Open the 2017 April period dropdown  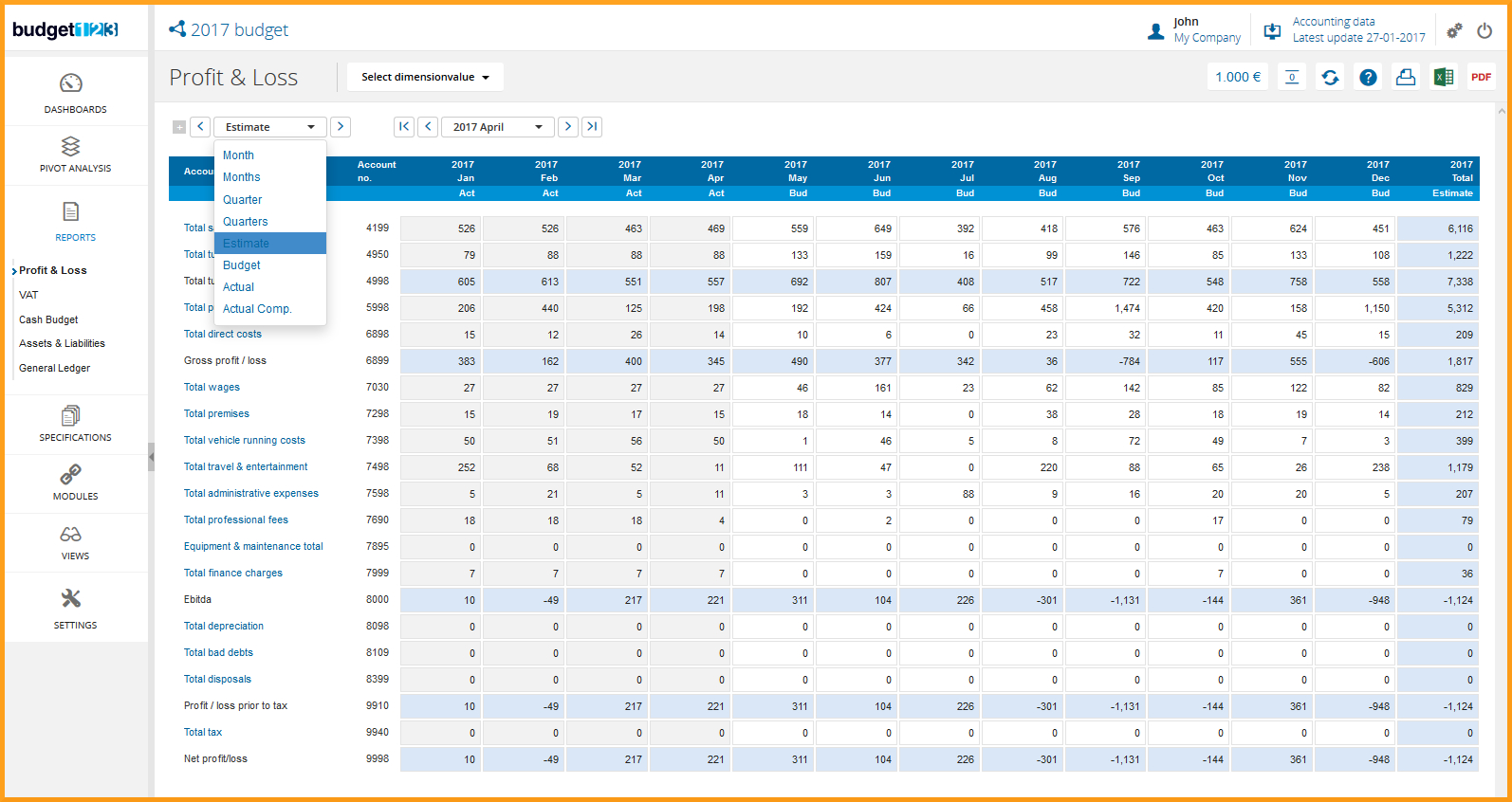click(497, 127)
